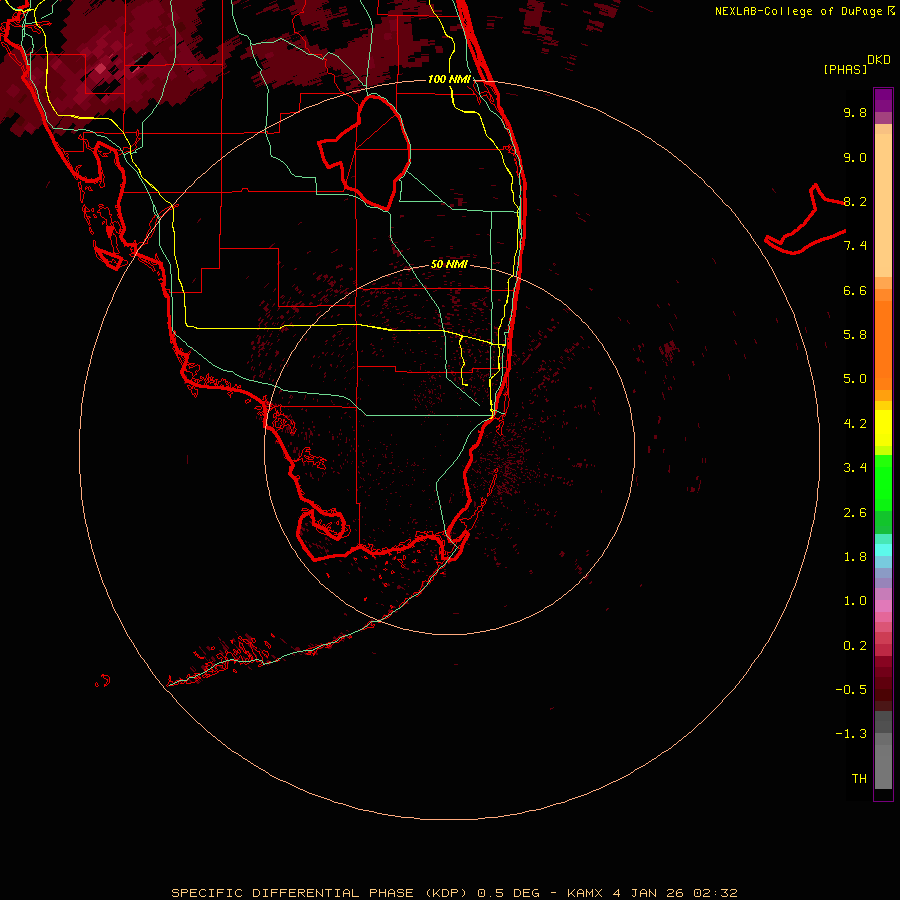Click the [PHAS] units label above the scale
900x900 pixels.
845,69
